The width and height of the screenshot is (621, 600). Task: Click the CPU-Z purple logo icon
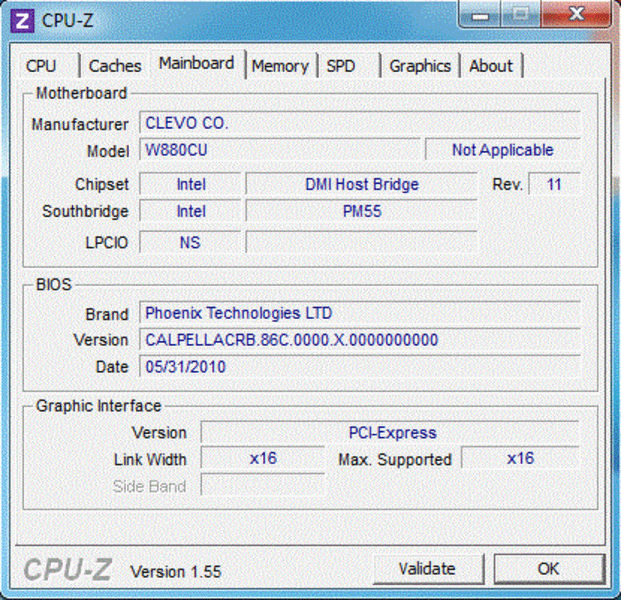pyautogui.click(x=22, y=21)
